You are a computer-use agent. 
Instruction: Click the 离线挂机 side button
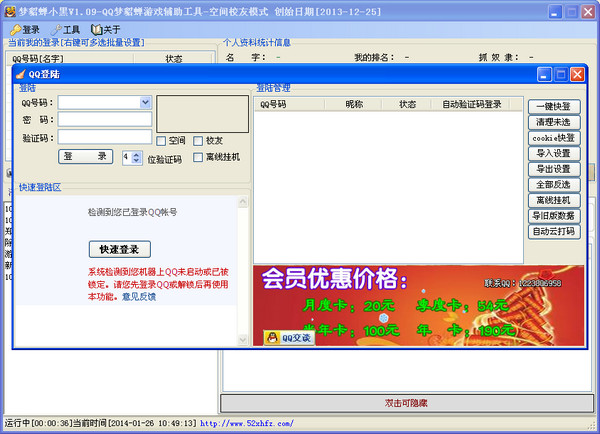coord(554,200)
